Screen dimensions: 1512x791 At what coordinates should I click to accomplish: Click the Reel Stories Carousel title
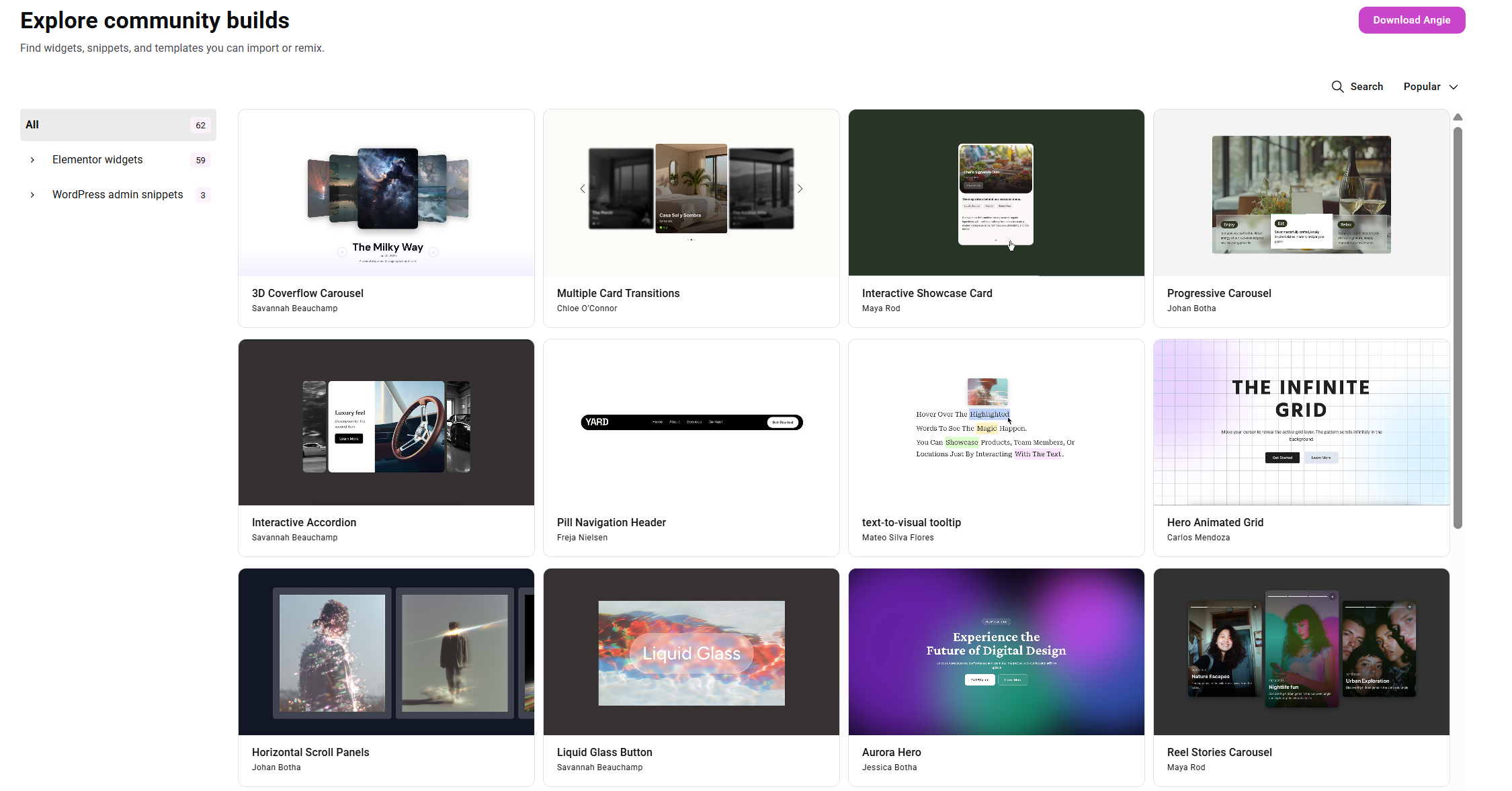point(1220,753)
